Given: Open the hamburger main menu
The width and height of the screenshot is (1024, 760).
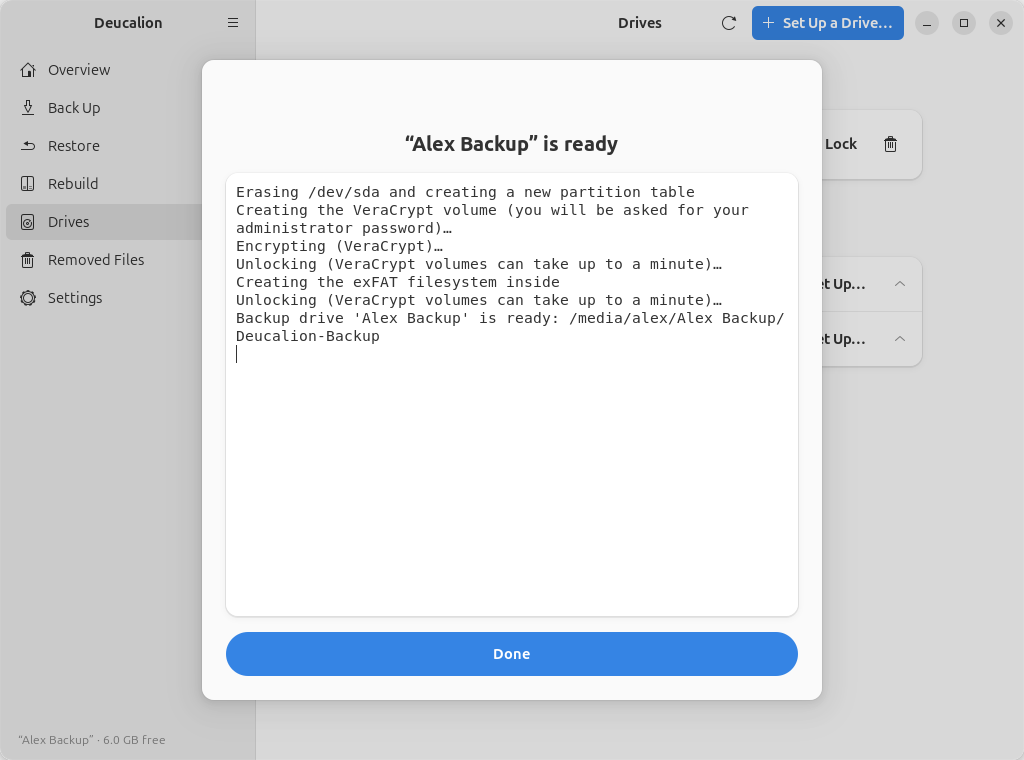Looking at the screenshot, I should pyautogui.click(x=232, y=23).
